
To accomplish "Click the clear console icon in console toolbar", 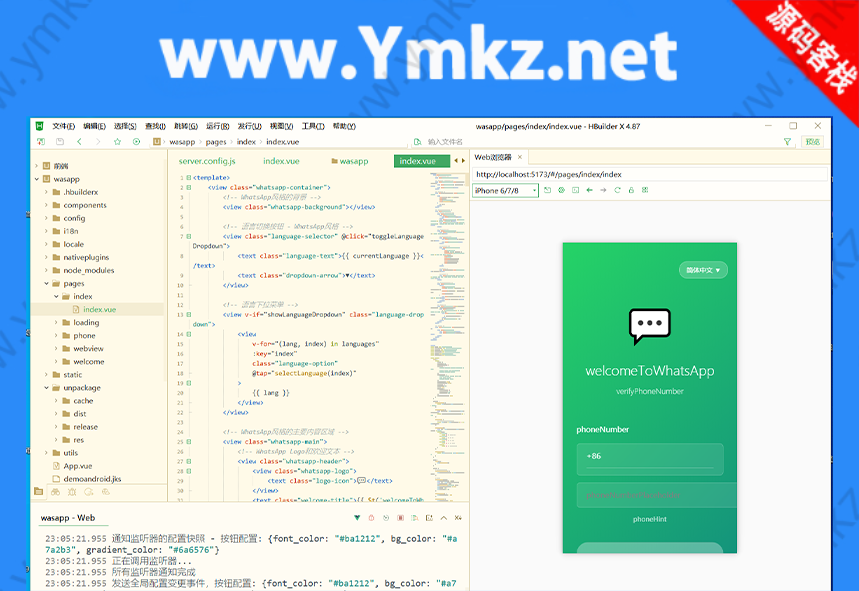I will click(371, 517).
